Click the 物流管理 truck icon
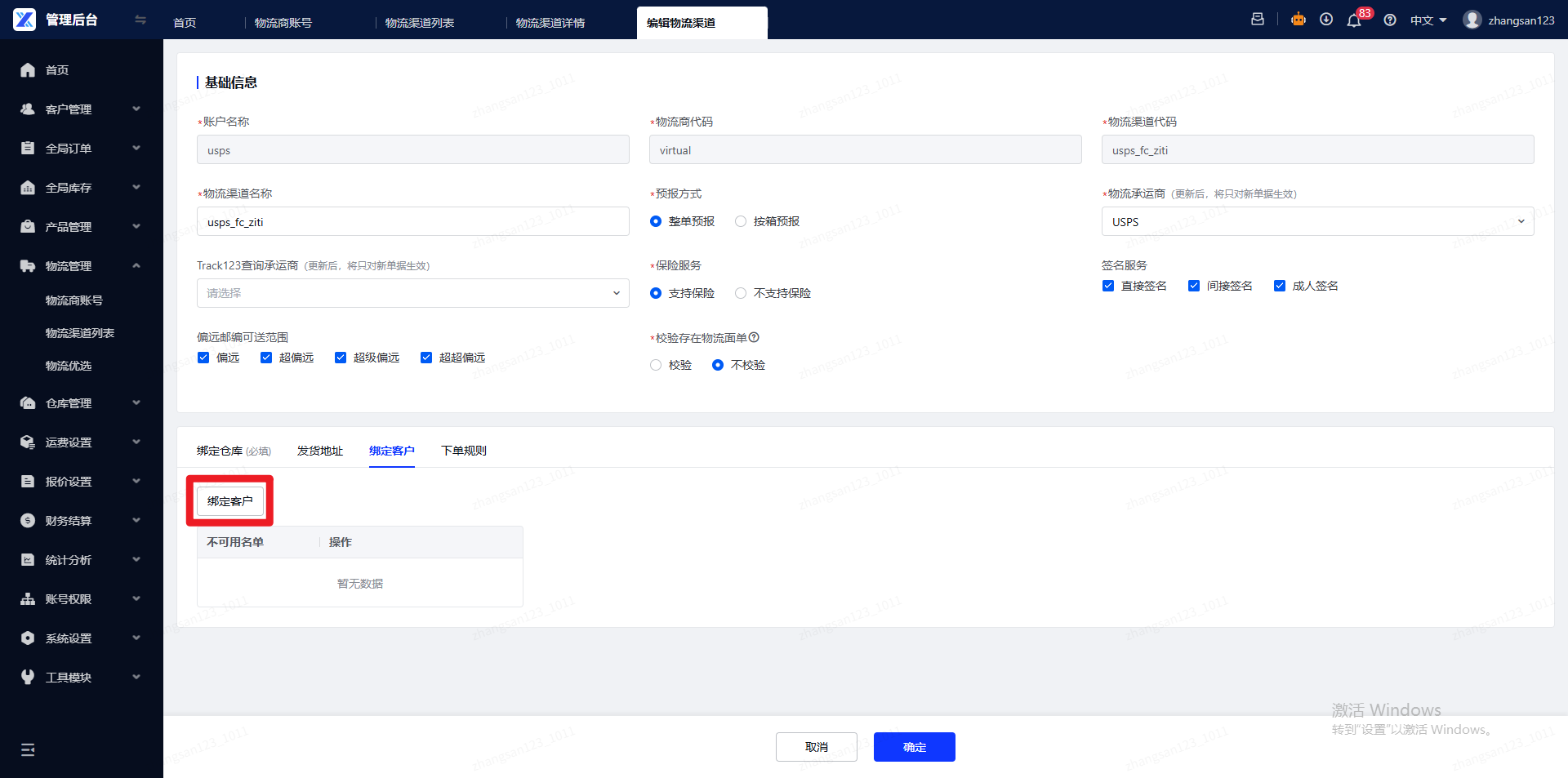1568x778 pixels. point(28,266)
